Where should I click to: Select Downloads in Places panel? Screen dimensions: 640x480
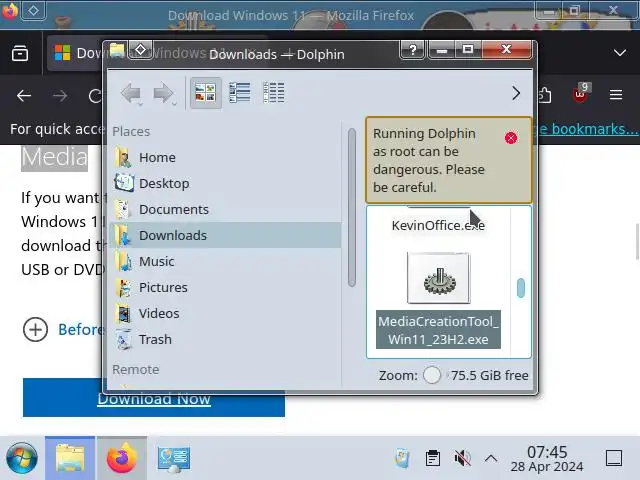225,236
